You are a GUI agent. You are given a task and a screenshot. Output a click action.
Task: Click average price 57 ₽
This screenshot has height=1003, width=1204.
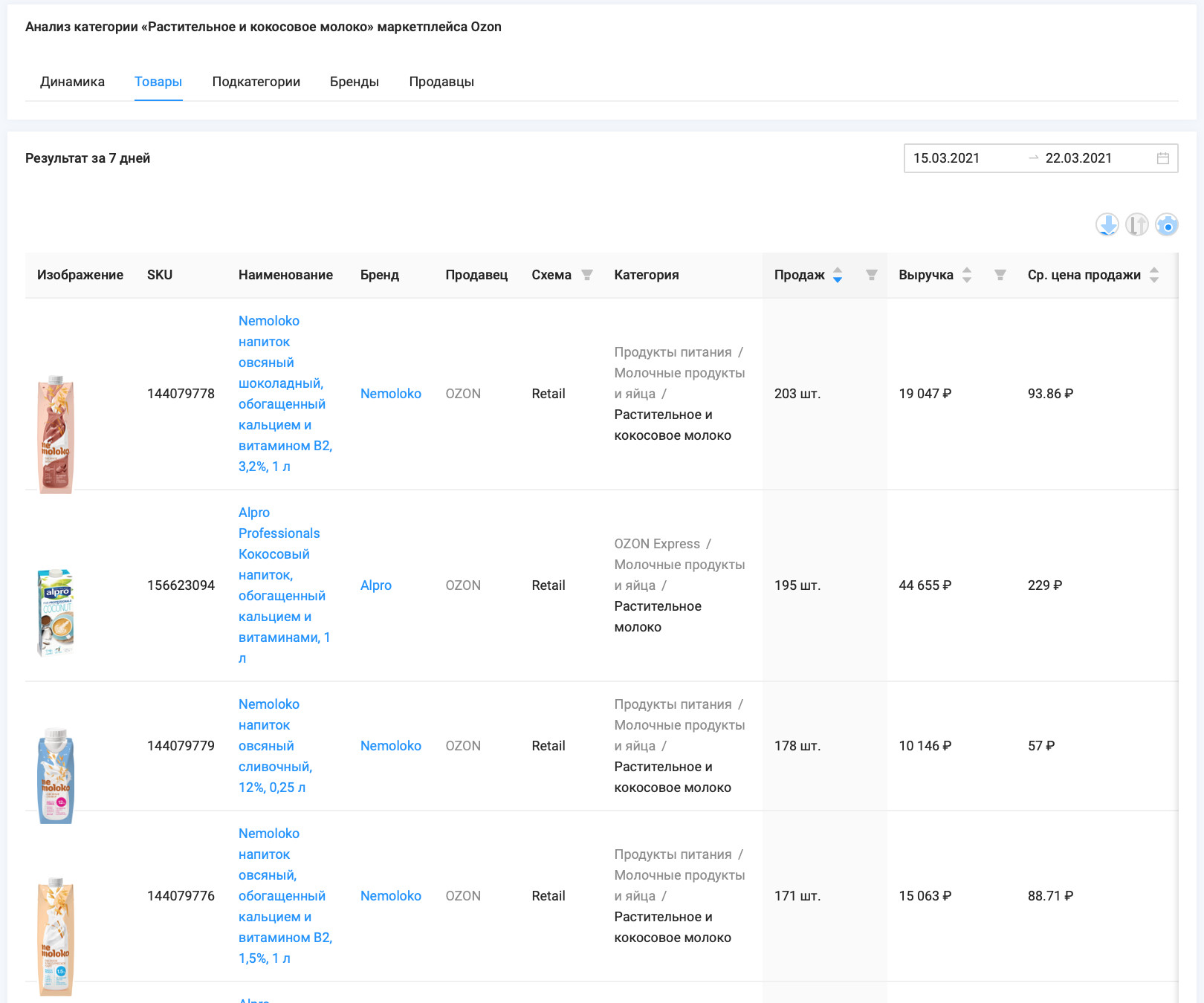1041,746
